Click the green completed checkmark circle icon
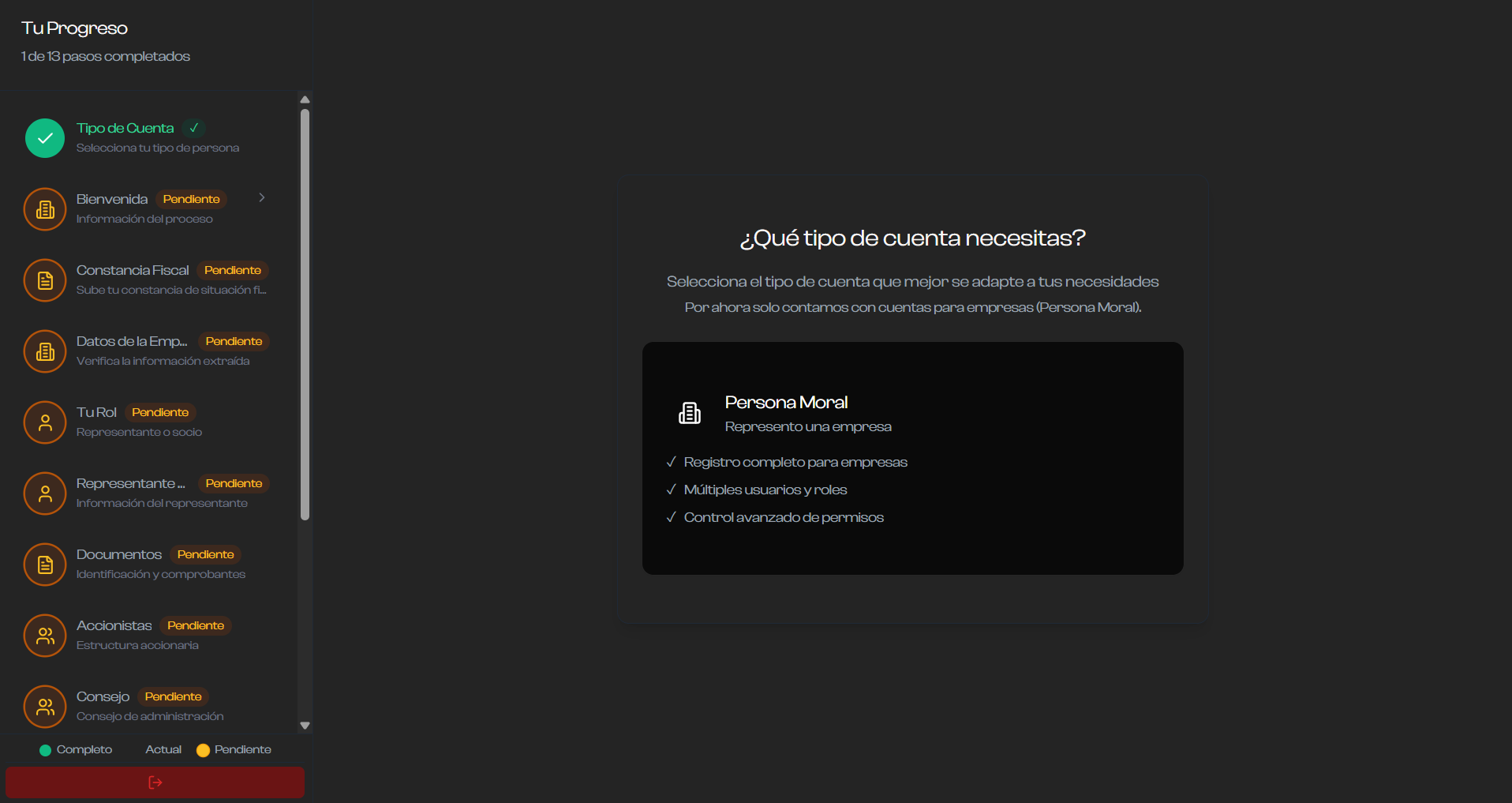 (x=45, y=138)
